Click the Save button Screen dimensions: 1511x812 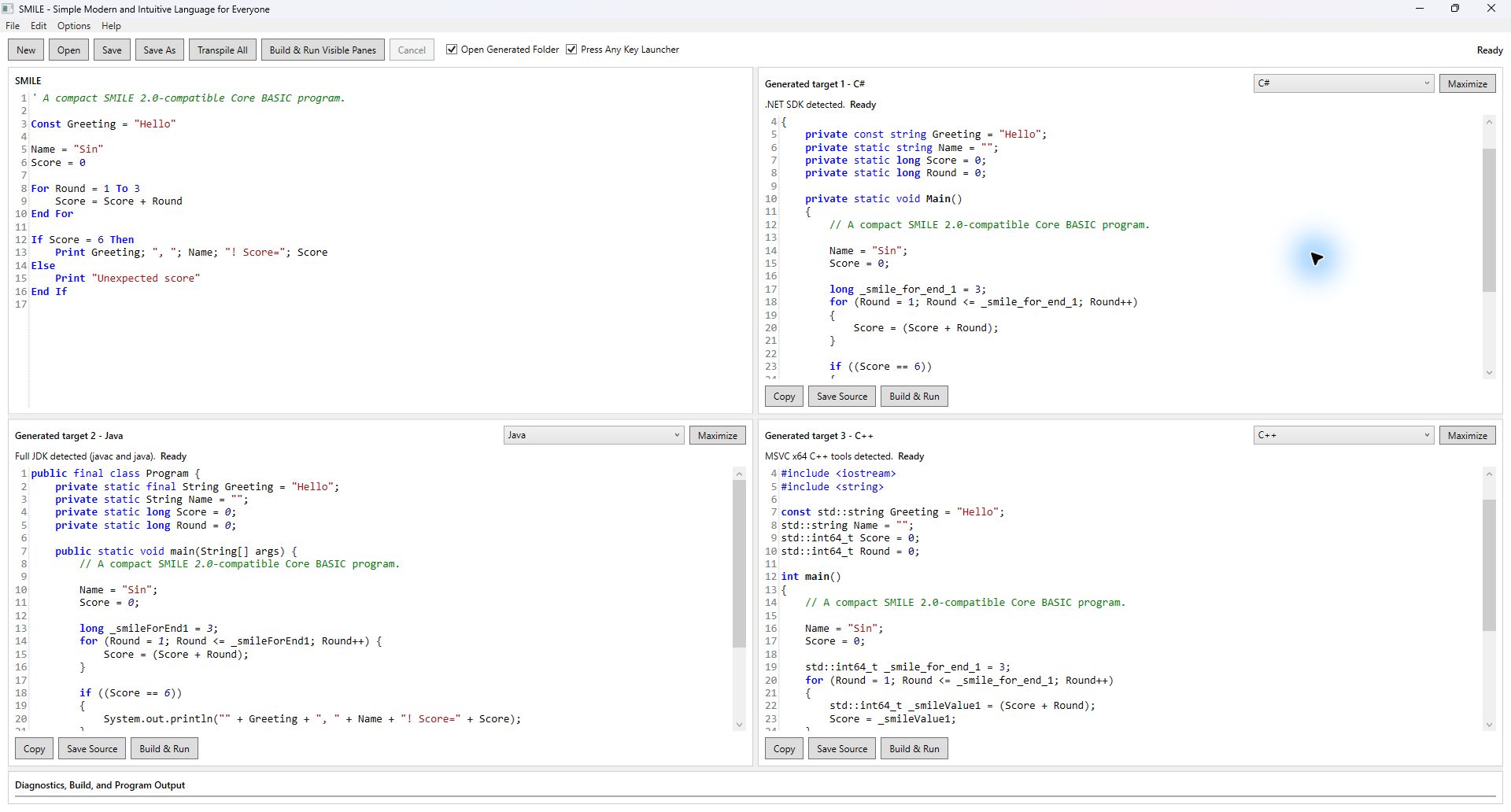coord(112,50)
